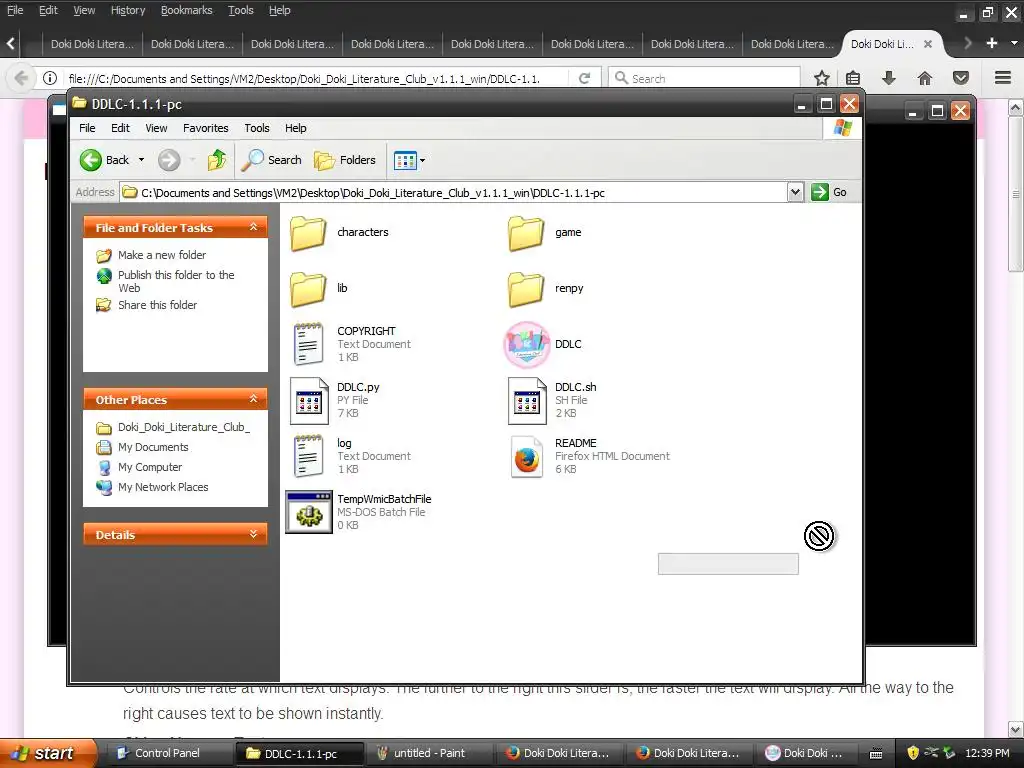Screen dimensions: 1024x768
Task: Open Explorer Edit menu
Action: tap(120, 128)
